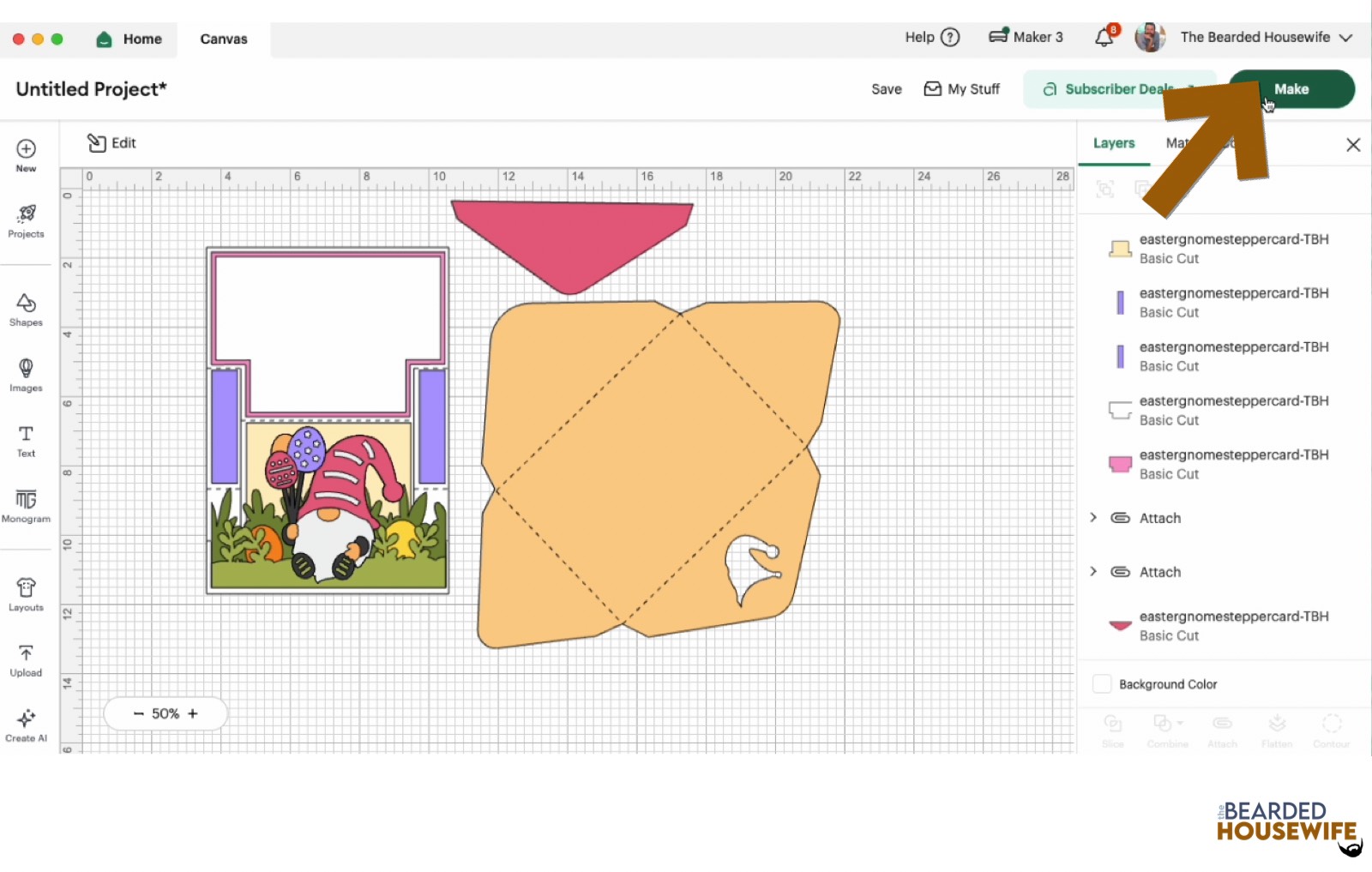Expand the Attach group above the red flap layer
The width and height of the screenshot is (1372, 872).
coord(1093,572)
